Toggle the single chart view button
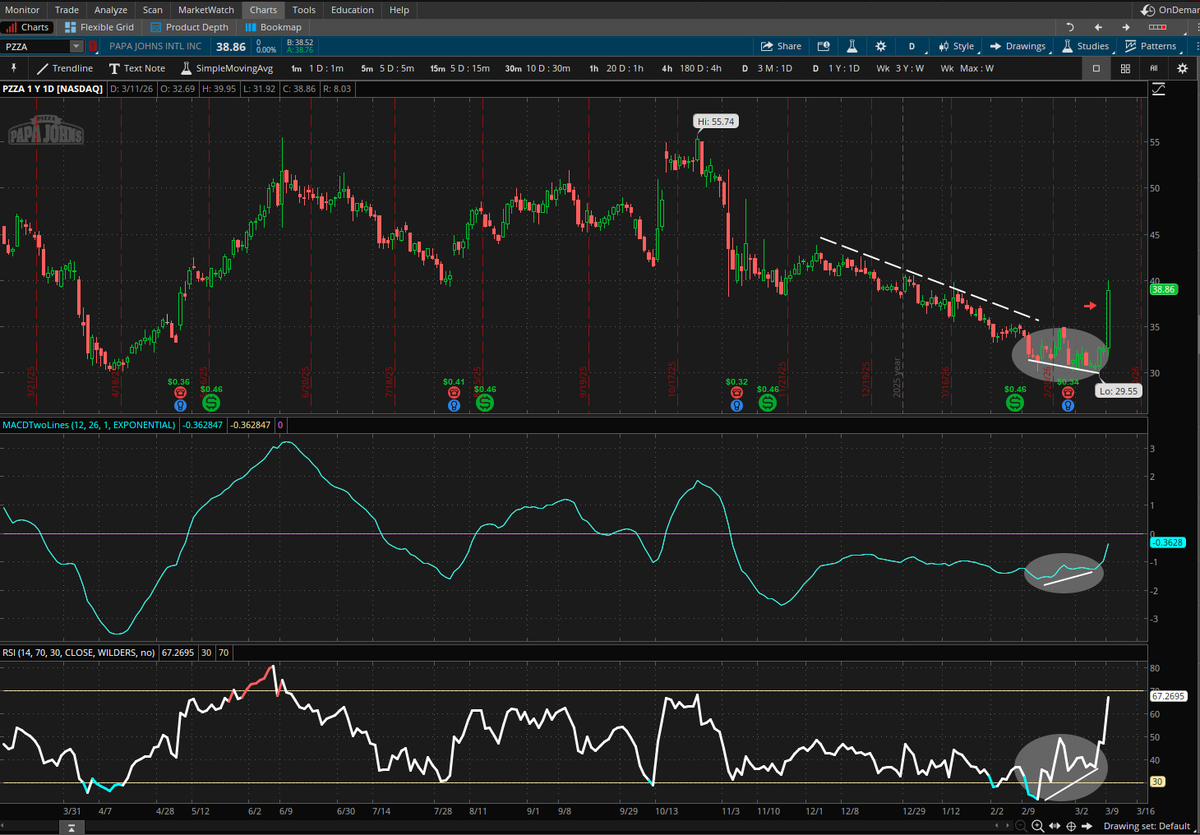The image size is (1200, 835). tap(1096, 68)
